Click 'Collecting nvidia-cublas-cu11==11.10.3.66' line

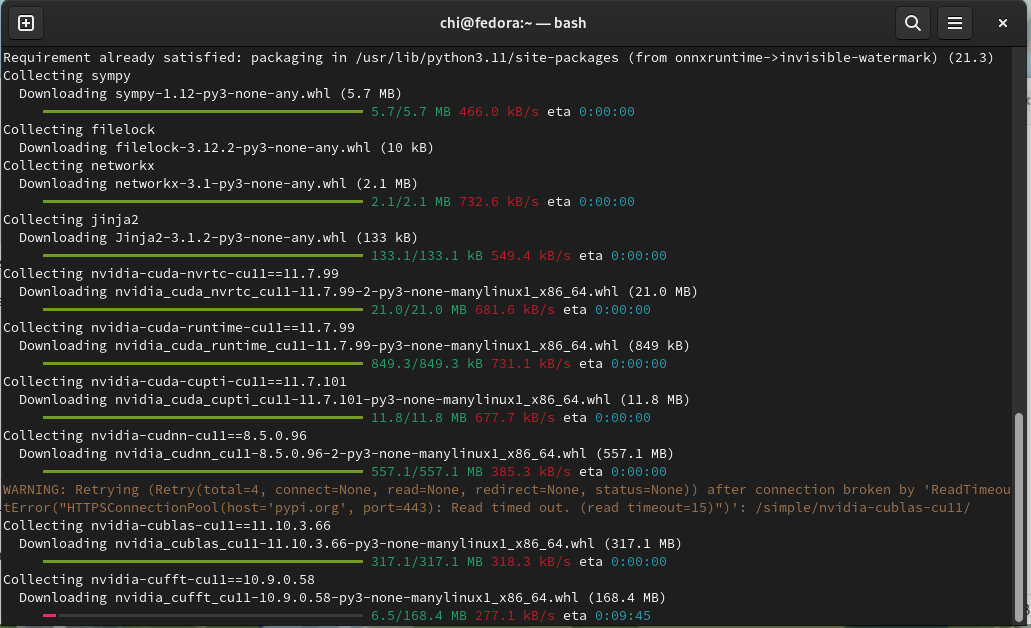point(167,525)
